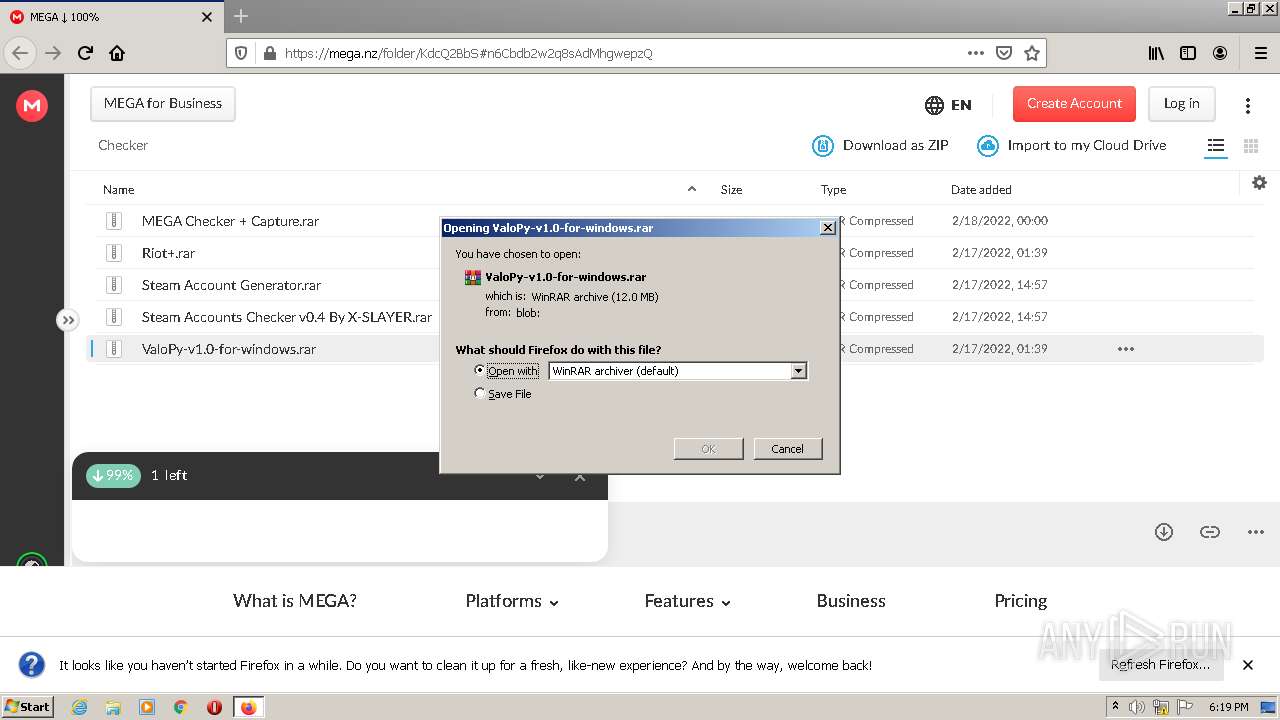Go back with the browser back arrow

point(20,53)
